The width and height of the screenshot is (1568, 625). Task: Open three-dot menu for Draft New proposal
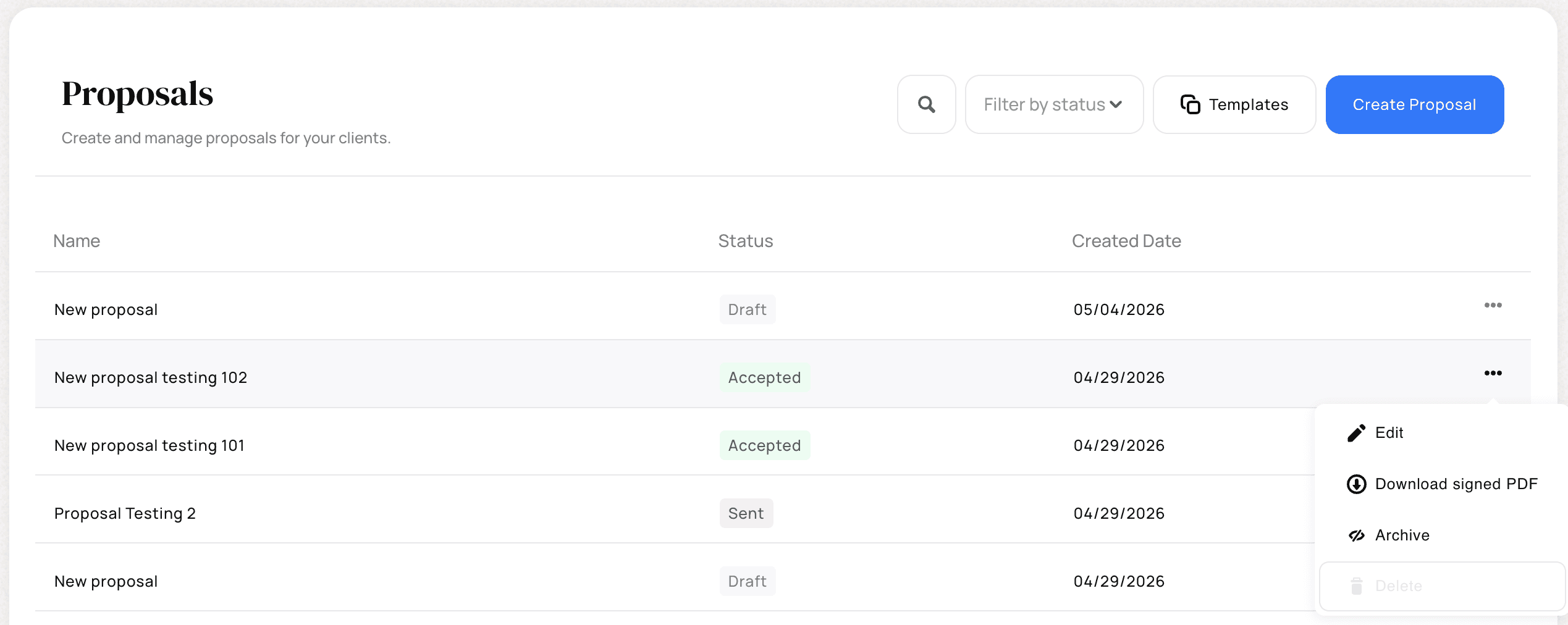click(x=1493, y=305)
